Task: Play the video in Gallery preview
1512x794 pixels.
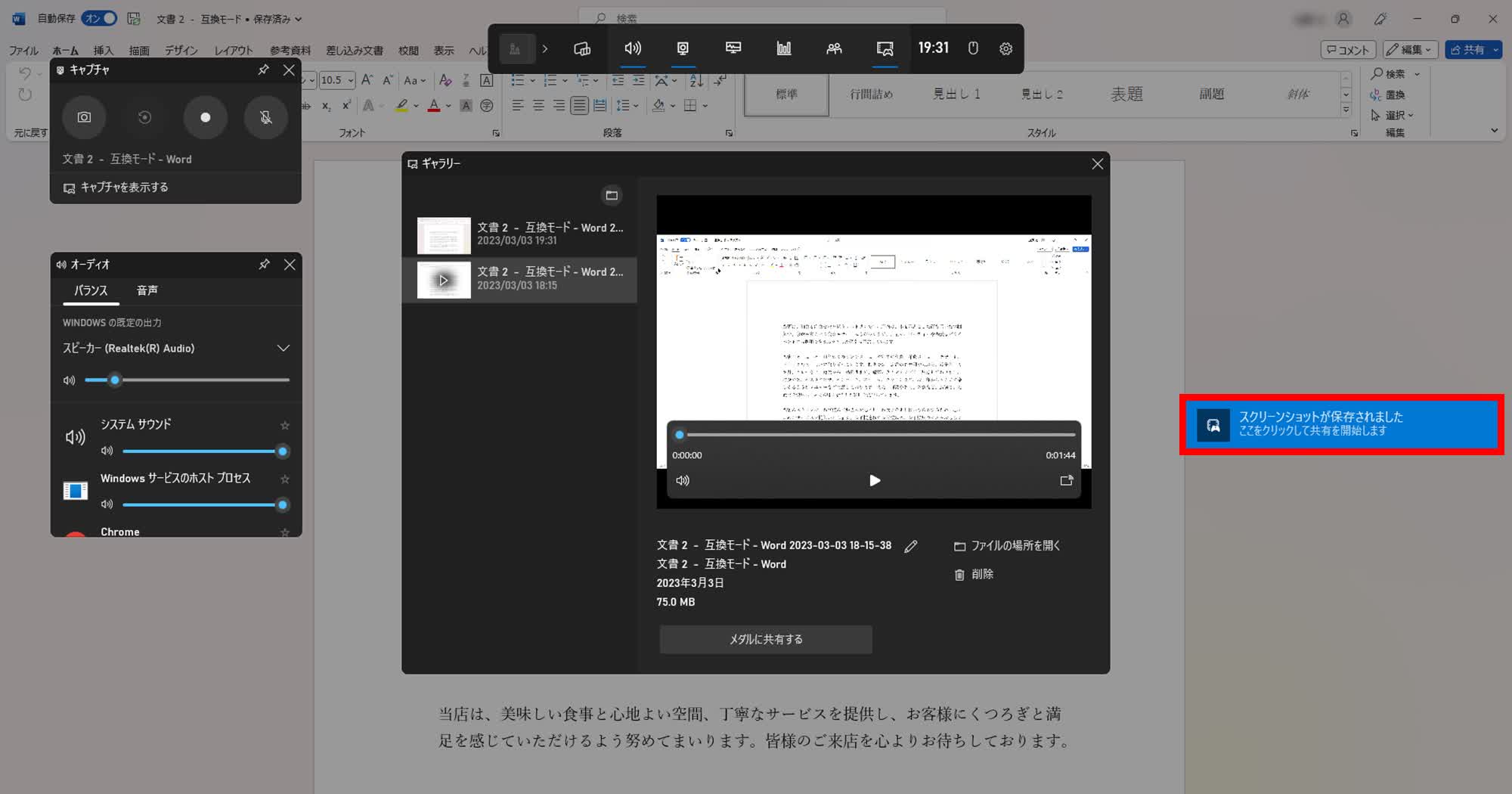Action: [875, 480]
